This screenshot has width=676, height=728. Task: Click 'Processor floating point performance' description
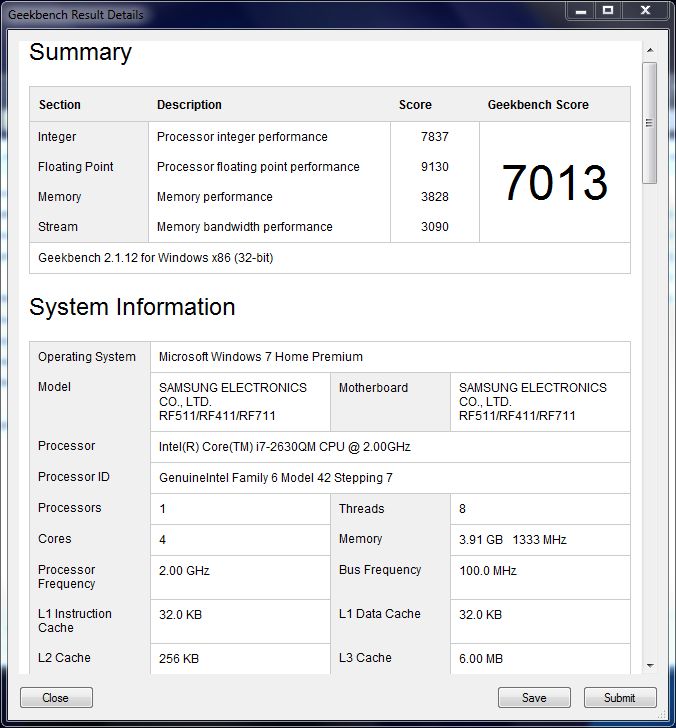pos(258,167)
